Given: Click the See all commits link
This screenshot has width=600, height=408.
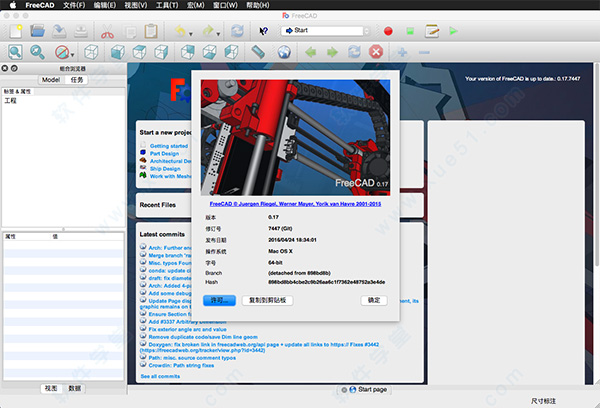Looking at the screenshot, I should pos(160,376).
